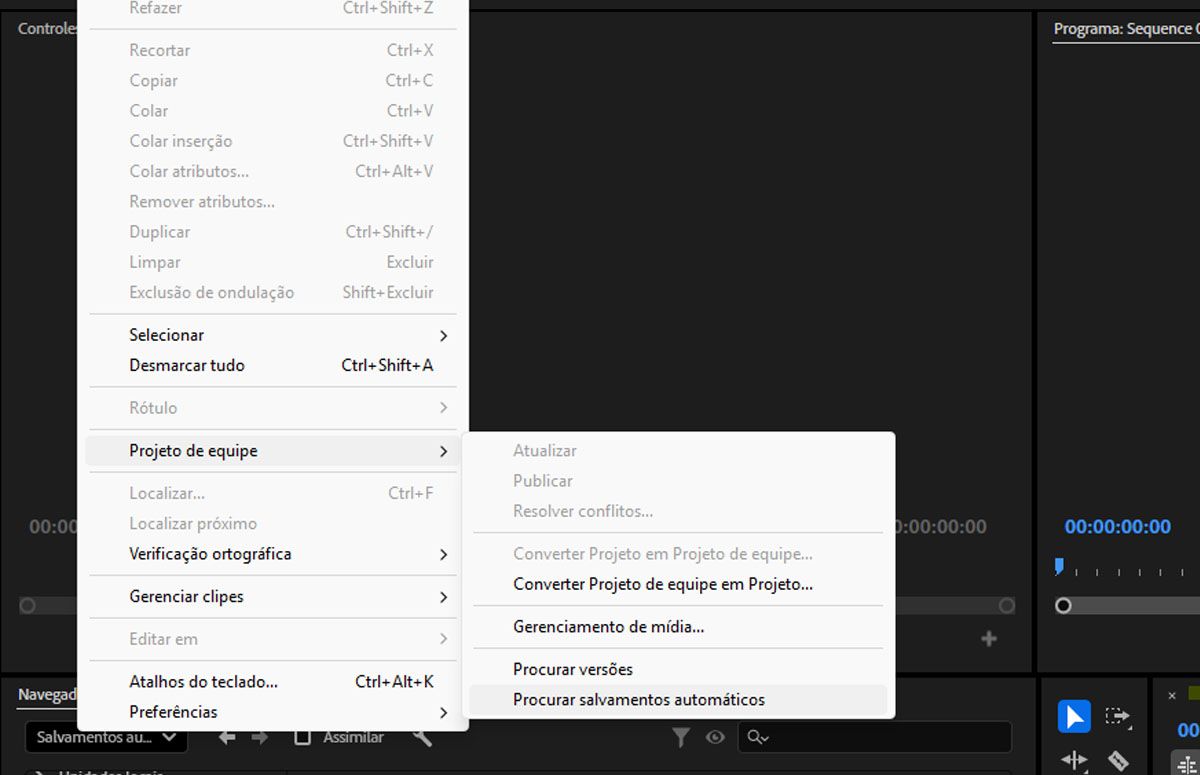The height and width of the screenshot is (775, 1200).
Task: Click the blue playhead marker in Program monitor
Action: [1060, 565]
